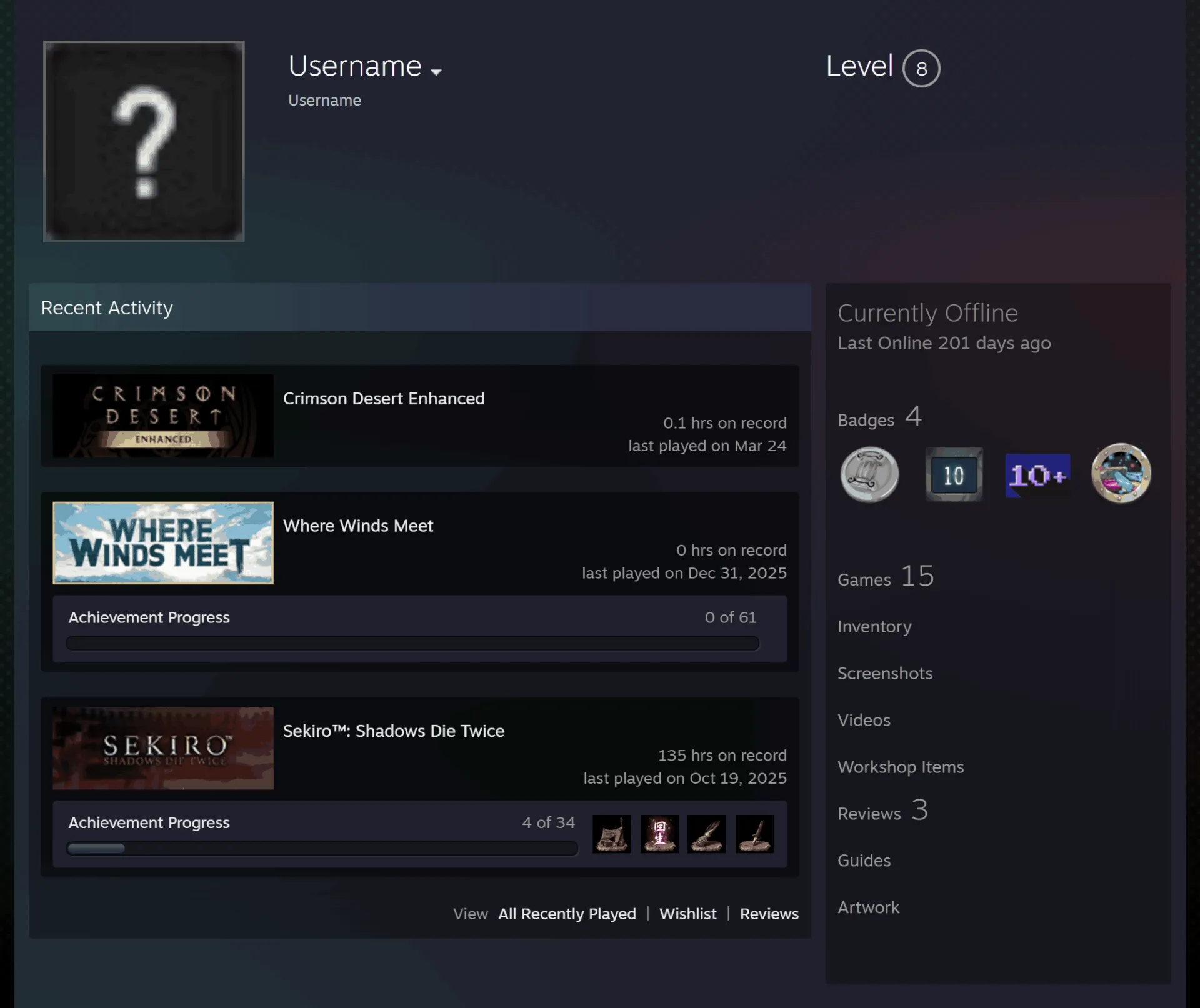Open the Games 15 list
Screen dimensions: 1200x1008
886,576
